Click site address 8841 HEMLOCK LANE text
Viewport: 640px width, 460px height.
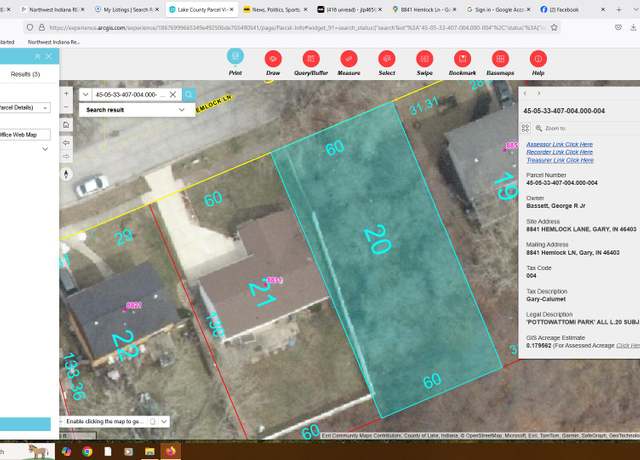[x=581, y=229]
